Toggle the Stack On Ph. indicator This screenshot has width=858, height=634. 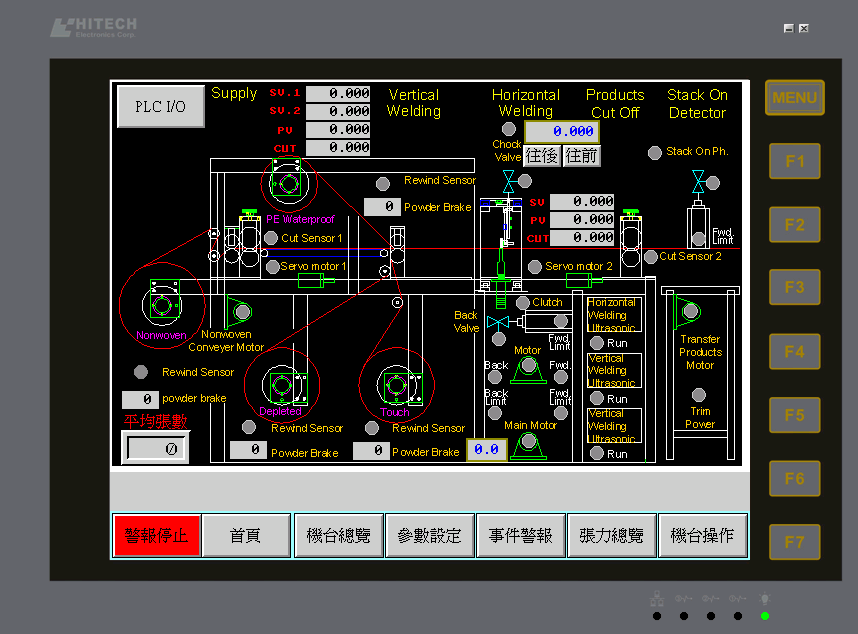655,152
